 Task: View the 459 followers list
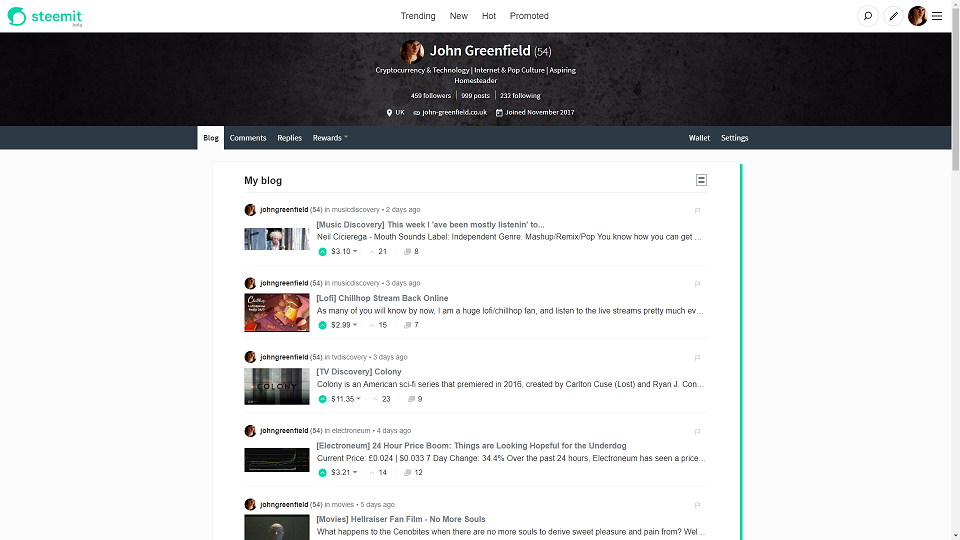[x=430, y=96]
